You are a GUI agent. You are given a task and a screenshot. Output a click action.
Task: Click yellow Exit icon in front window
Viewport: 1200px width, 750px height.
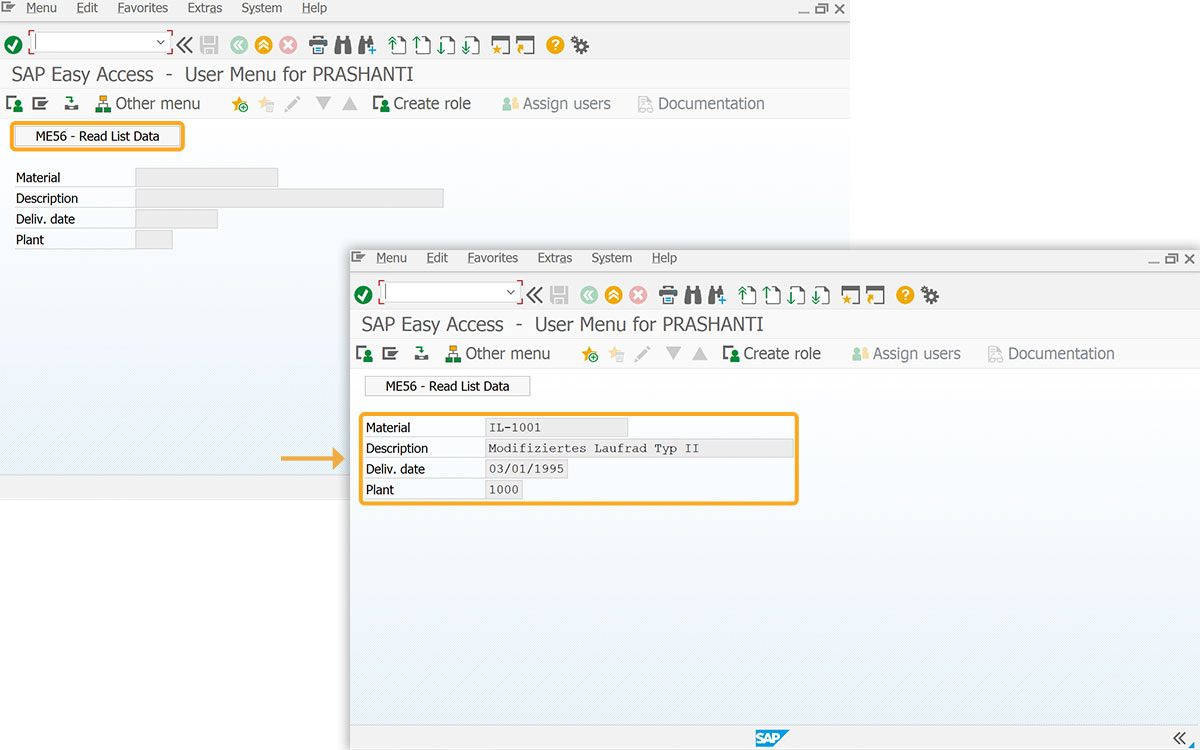614,295
